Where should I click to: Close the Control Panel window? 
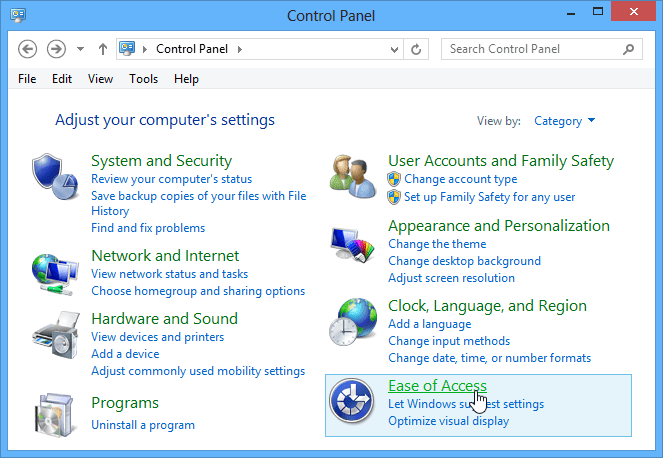tap(633, 11)
